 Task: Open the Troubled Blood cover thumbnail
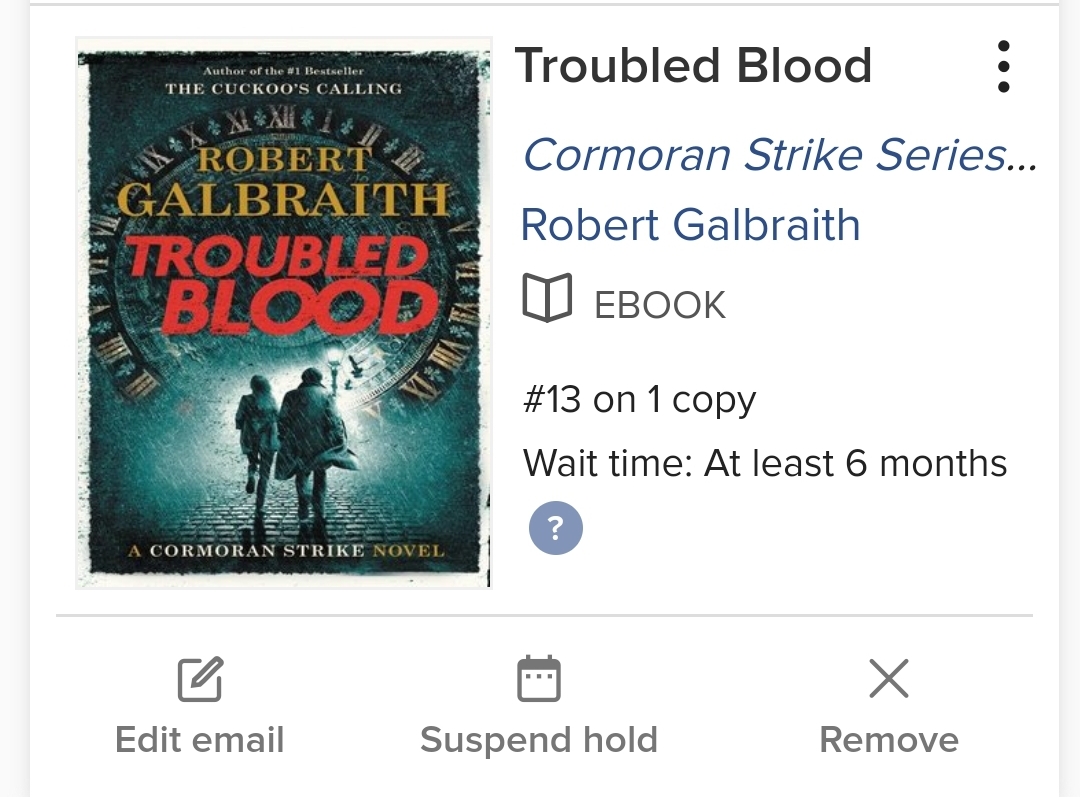[x=284, y=313]
